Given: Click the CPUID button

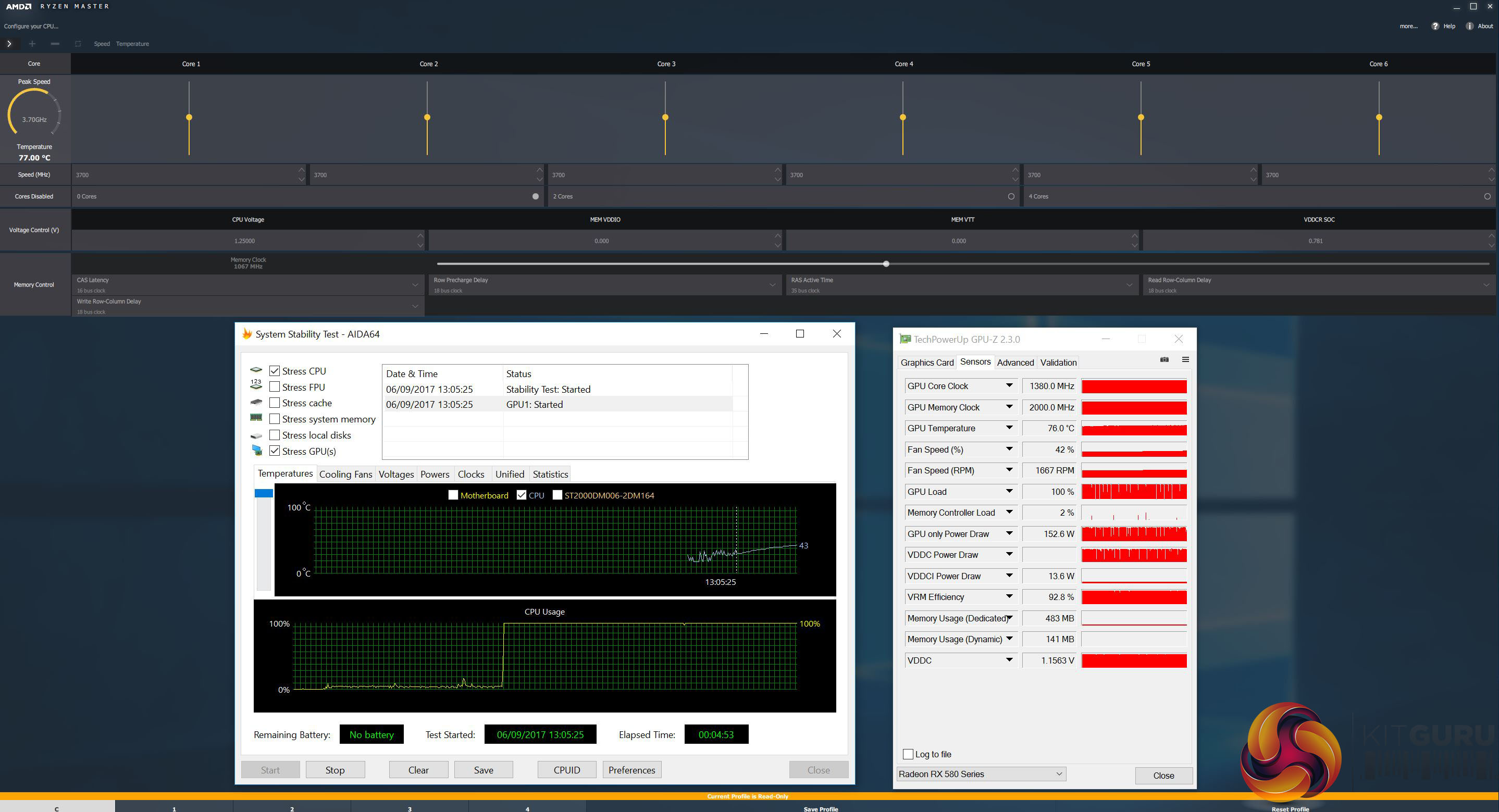Looking at the screenshot, I should click(x=566, y=769).
